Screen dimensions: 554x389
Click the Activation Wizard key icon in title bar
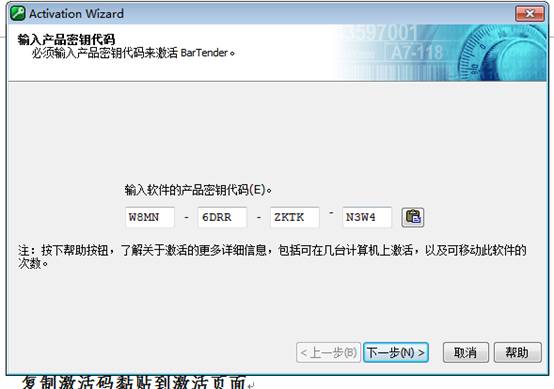point(18,13)
